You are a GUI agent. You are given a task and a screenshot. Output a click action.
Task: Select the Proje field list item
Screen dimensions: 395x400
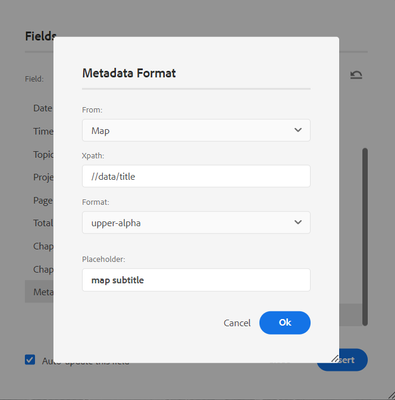[x=43, y=177]
